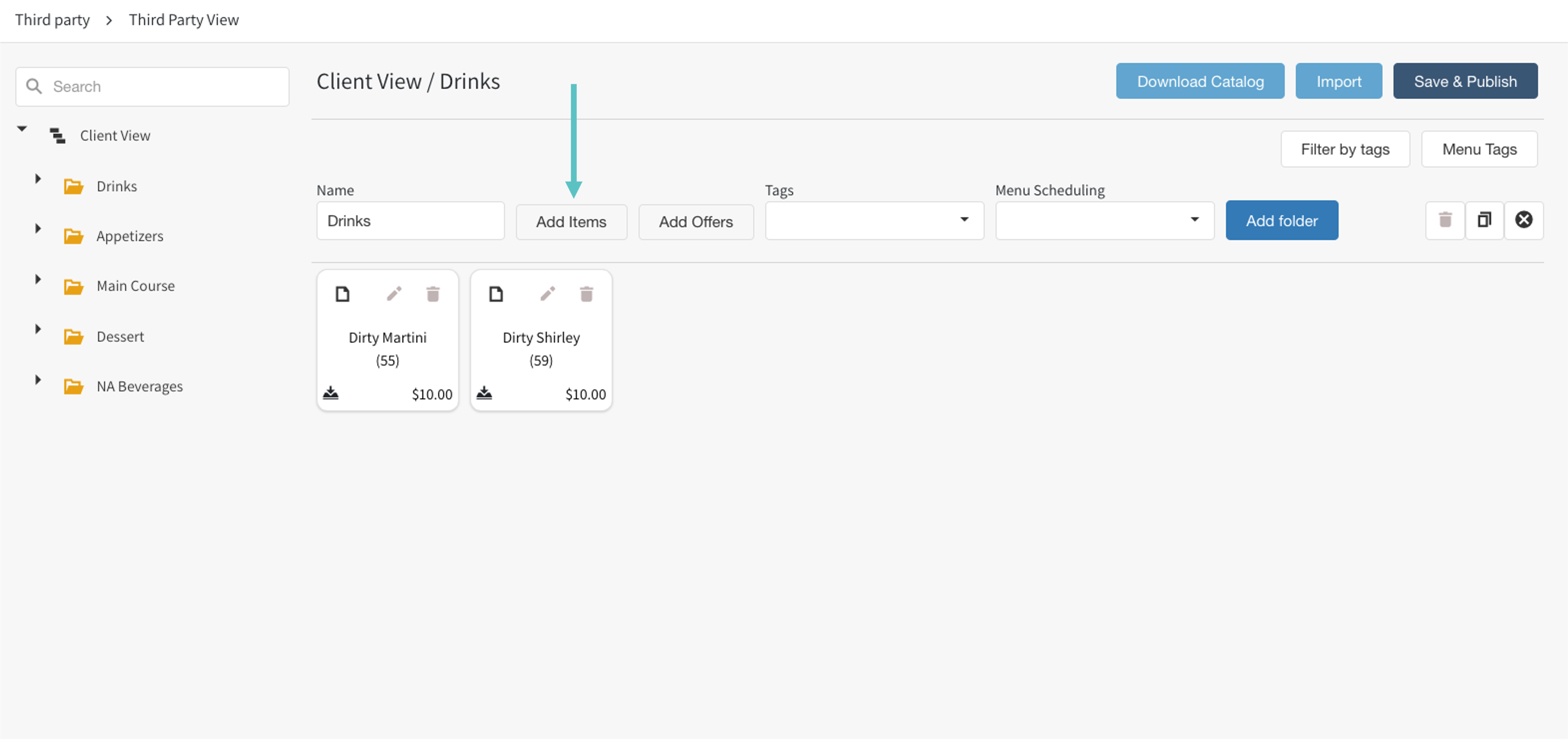Click download icon on Dirty Shirley card
Viewport: 1568px width, 740px height.
point(484,393)
